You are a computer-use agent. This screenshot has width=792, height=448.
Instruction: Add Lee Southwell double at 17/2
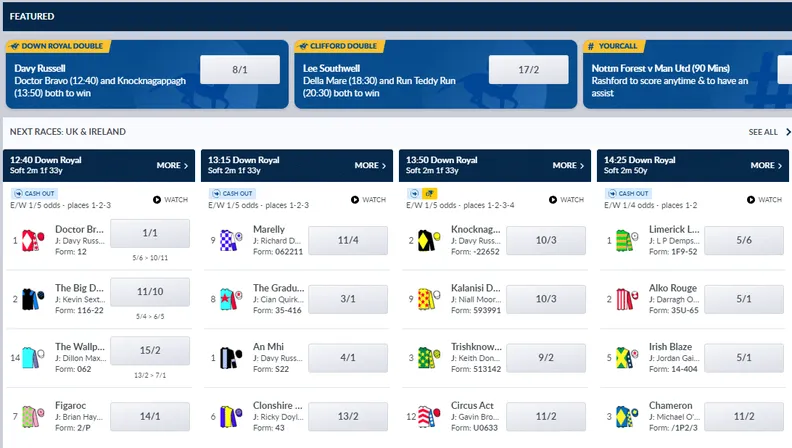point(528,69)
